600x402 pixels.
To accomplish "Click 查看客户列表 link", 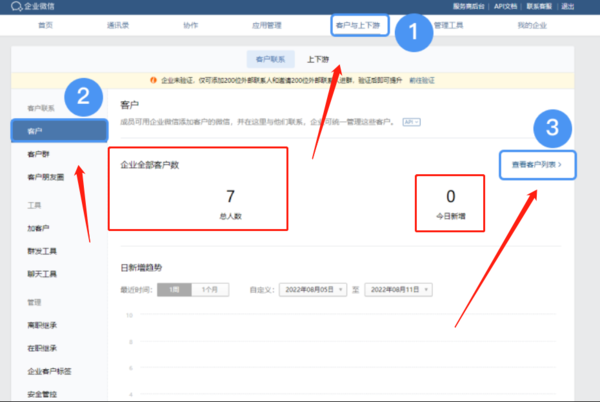I will [537, 163].
